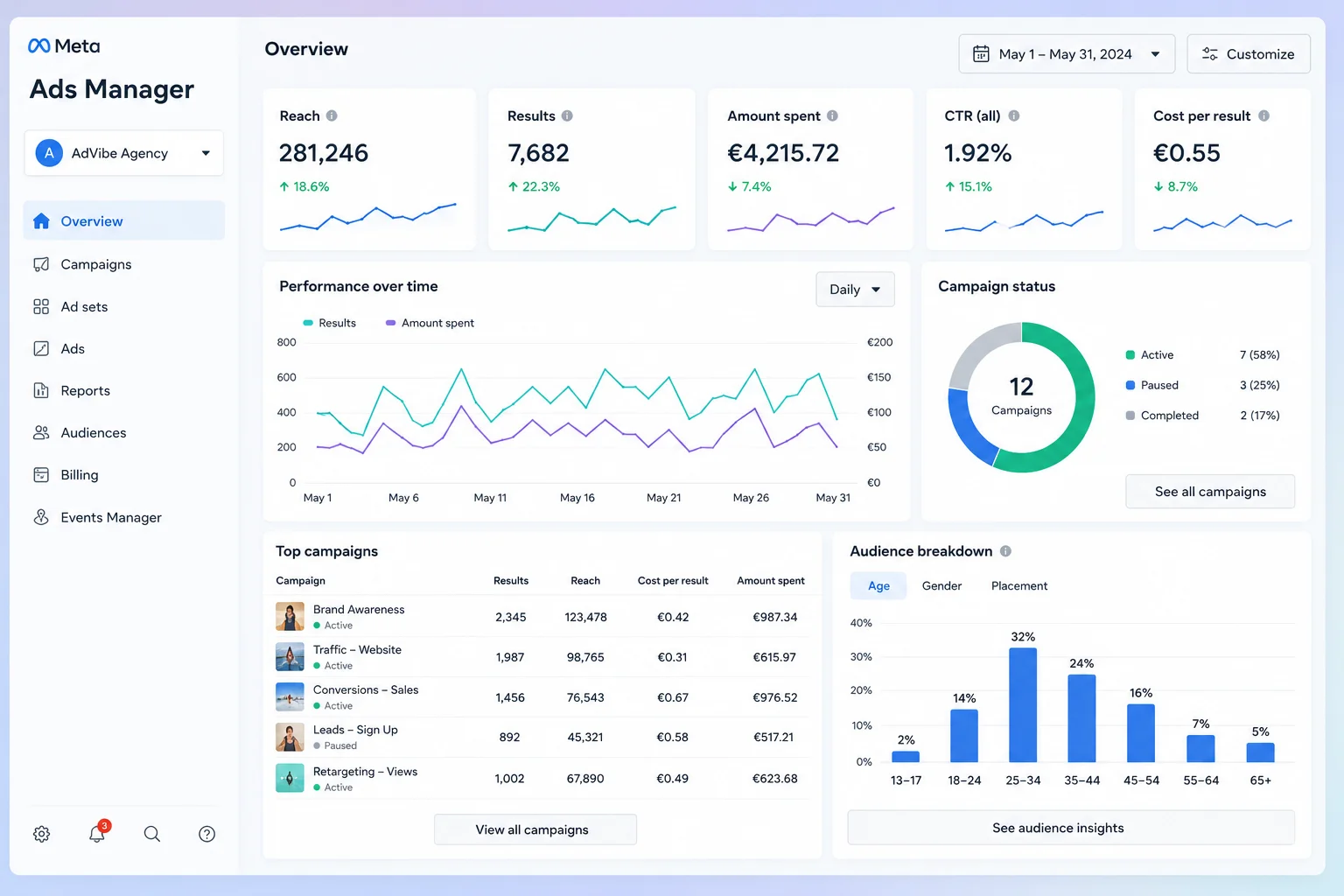Open the settings gear icon
The height and width of the screenshot is (896, 1344).
(41, 834)
